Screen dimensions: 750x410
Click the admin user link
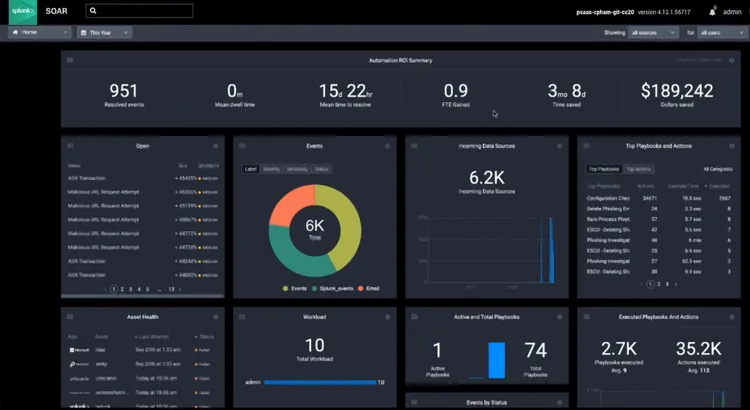coord(733,12)
